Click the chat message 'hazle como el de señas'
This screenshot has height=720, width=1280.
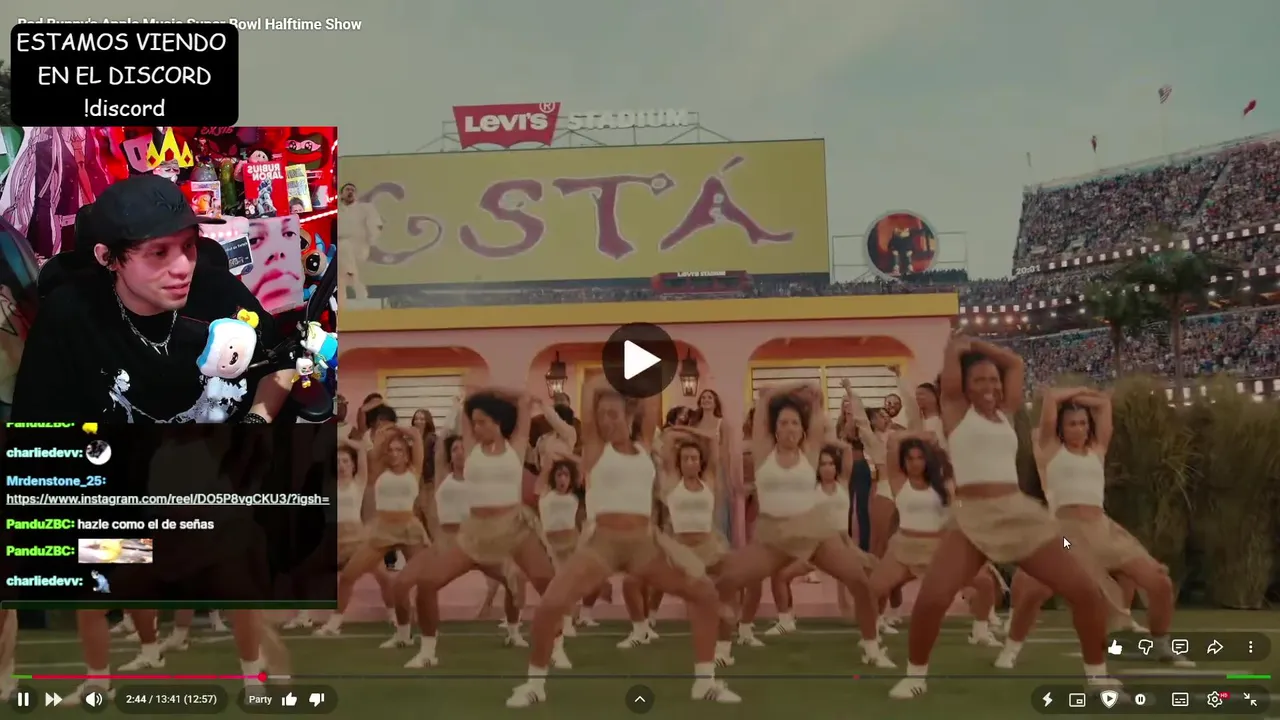[x=146, y=524]
